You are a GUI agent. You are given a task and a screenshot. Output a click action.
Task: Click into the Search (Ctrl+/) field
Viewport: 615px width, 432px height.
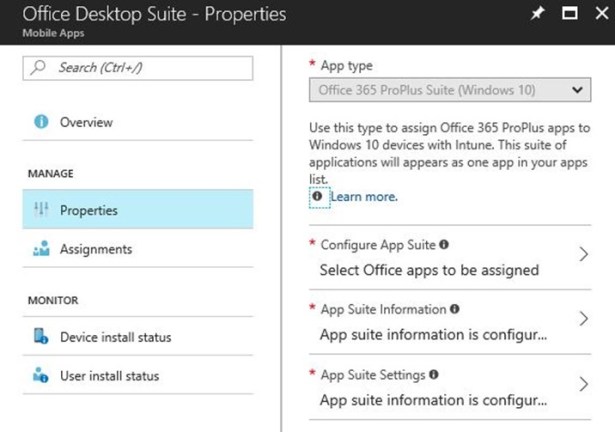pyautogui.click(x=145, y=67)
